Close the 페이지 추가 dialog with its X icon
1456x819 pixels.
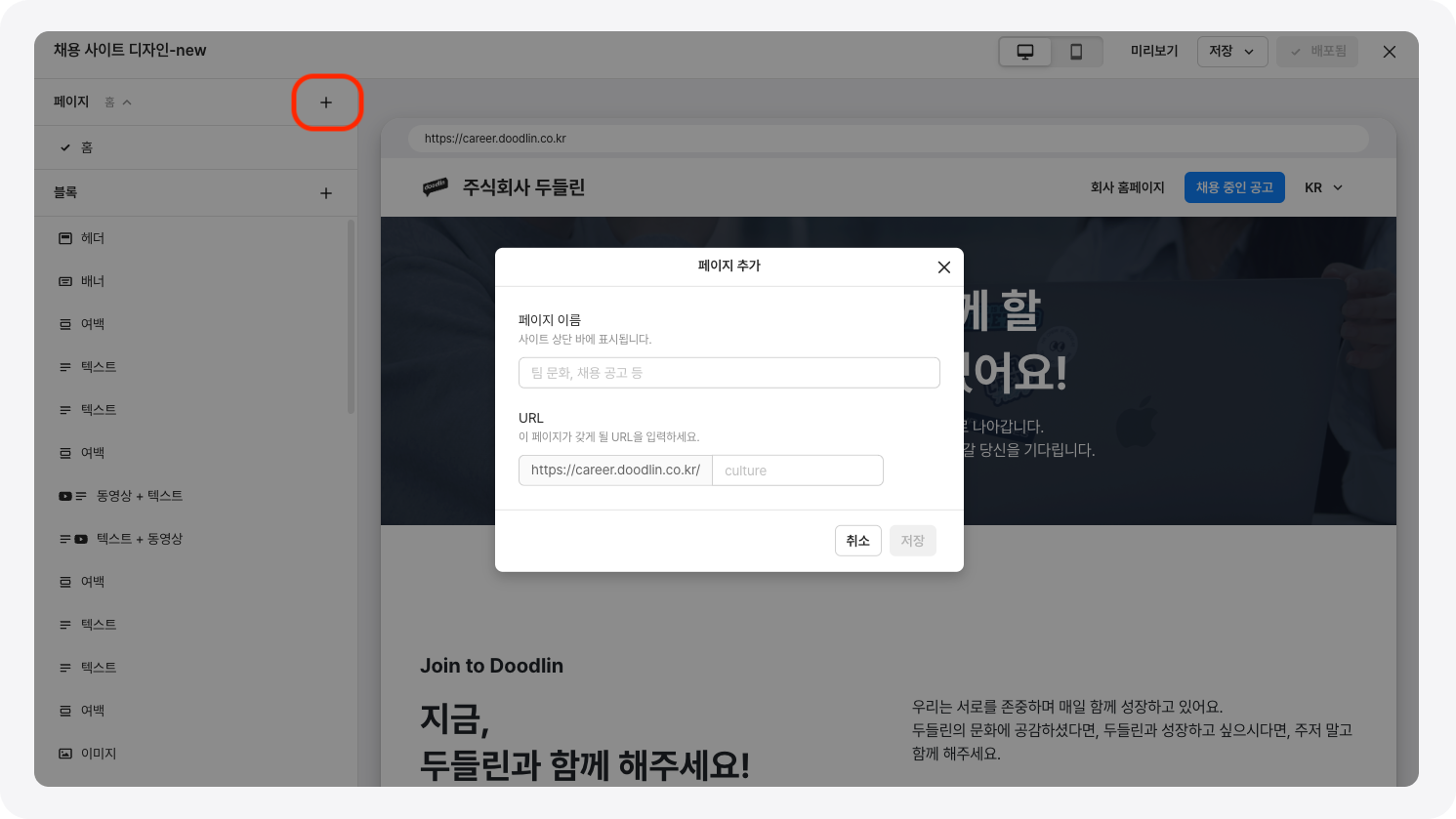click(943, 266)
